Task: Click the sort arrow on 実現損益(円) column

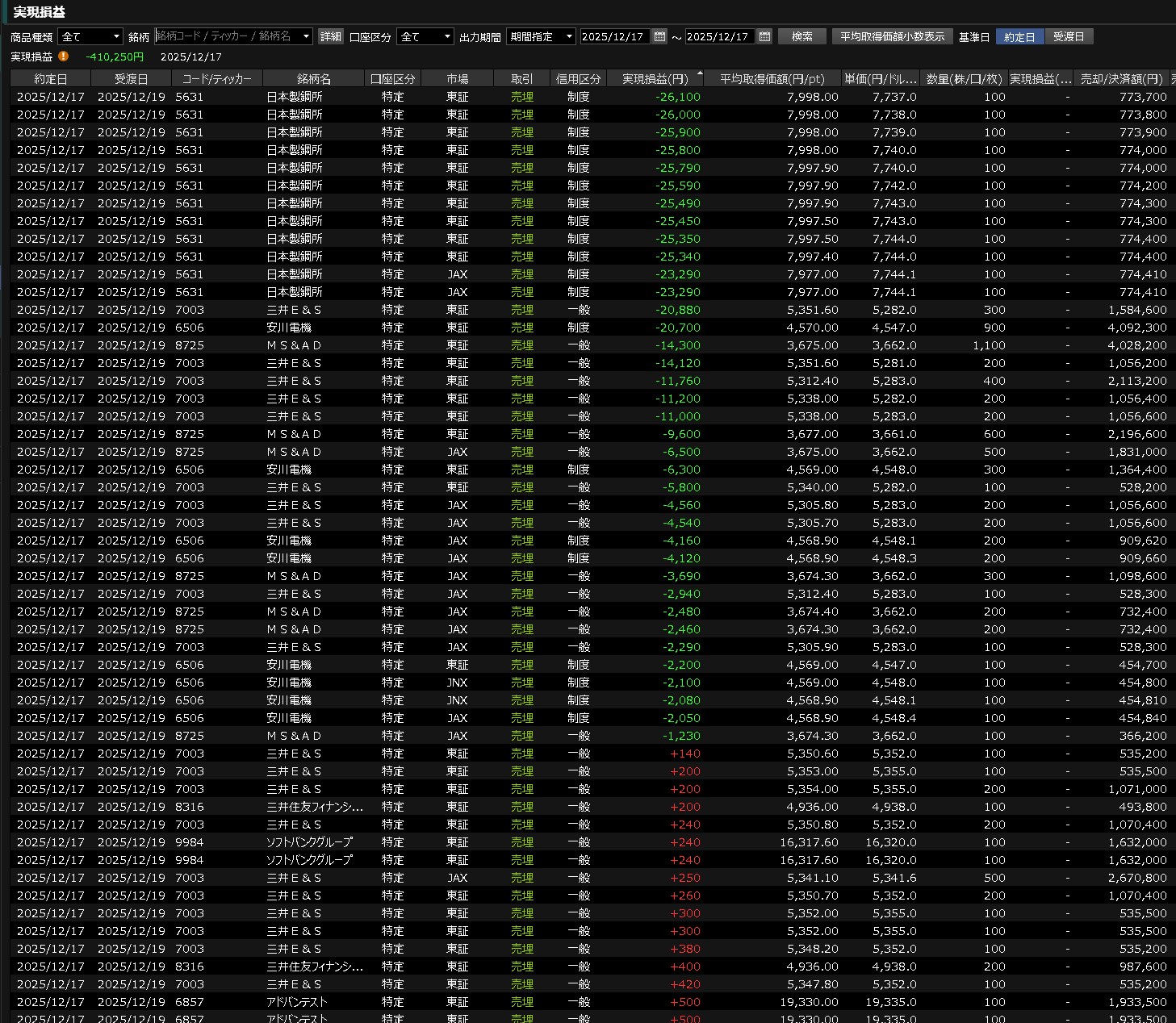Action: [x=699, y=74]
